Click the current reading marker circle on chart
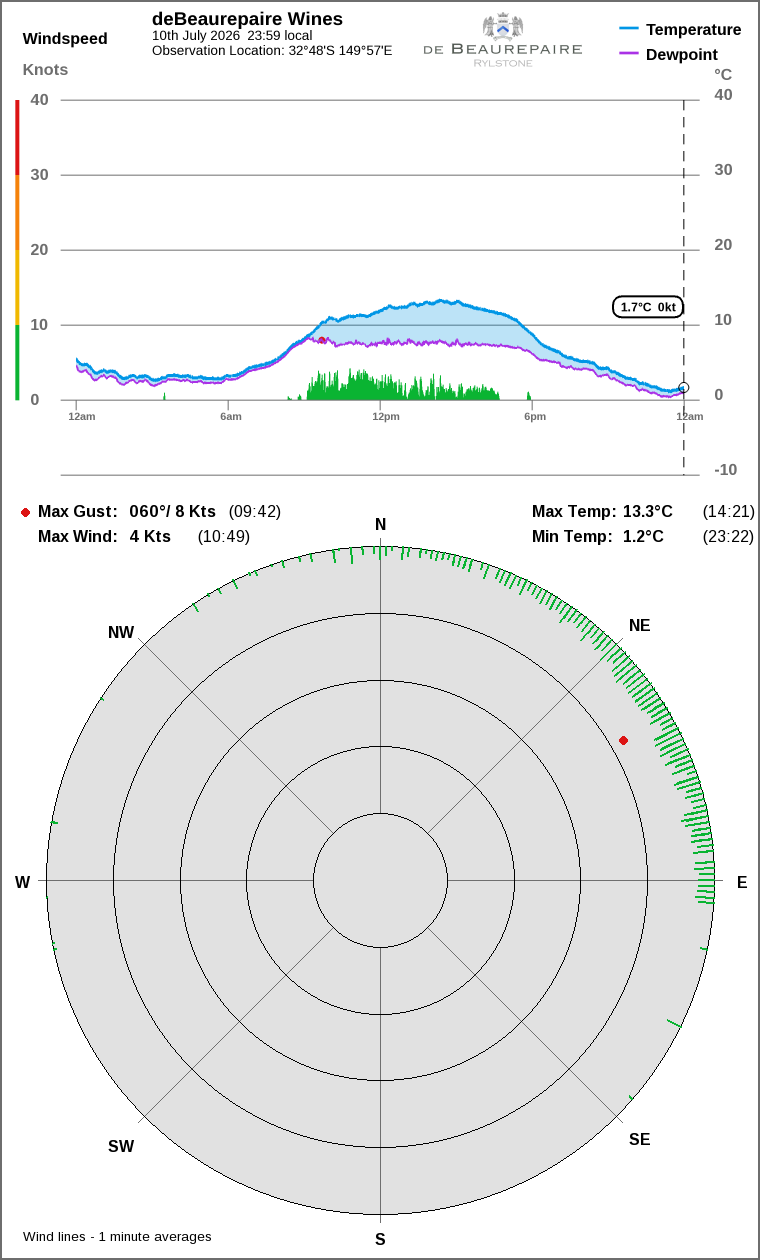Screen dimensions: 760x1260 click(684, 388)
